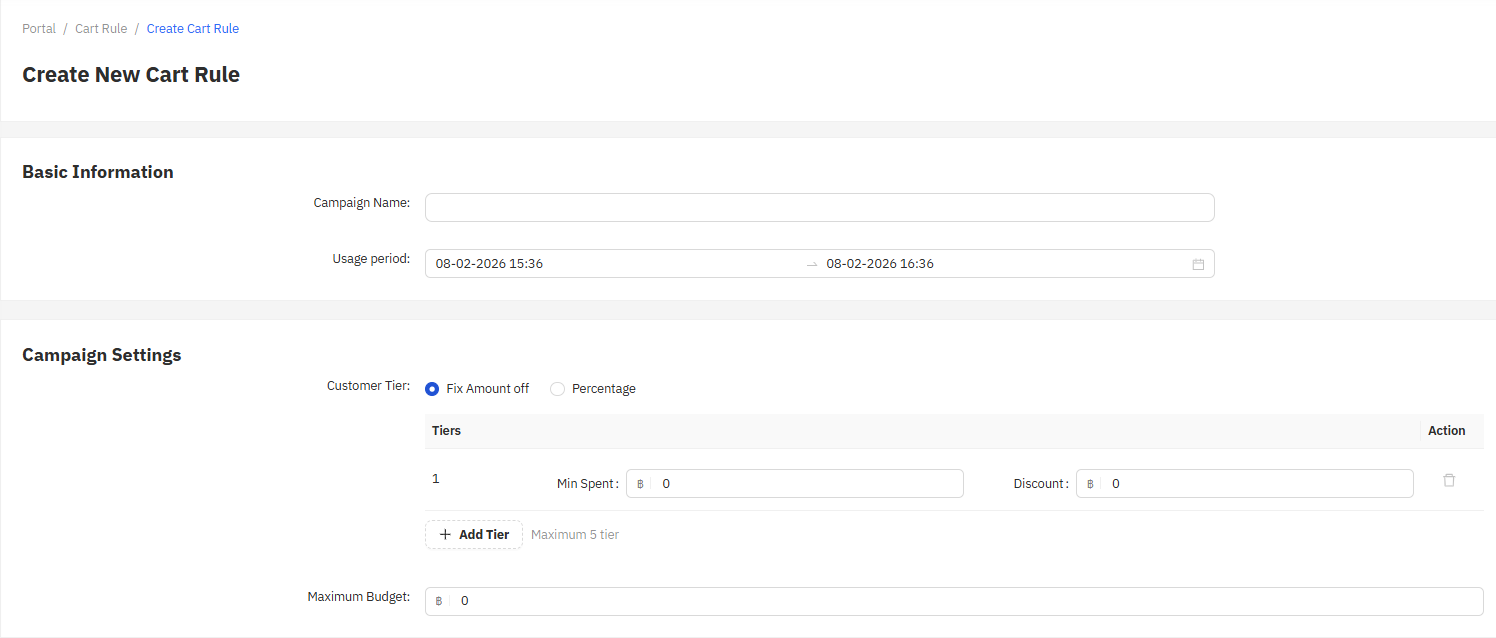The image size is (1496, 638).
Task: Focus the Campaign Name text field
Action: click(819, 208)
